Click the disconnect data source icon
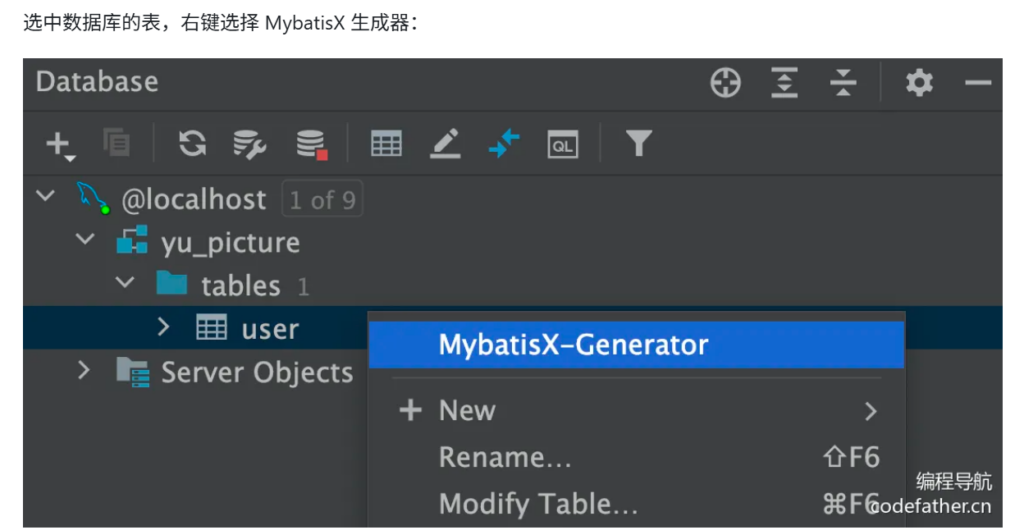Viewport: 1024px width, 530px height. pos(311,144)
